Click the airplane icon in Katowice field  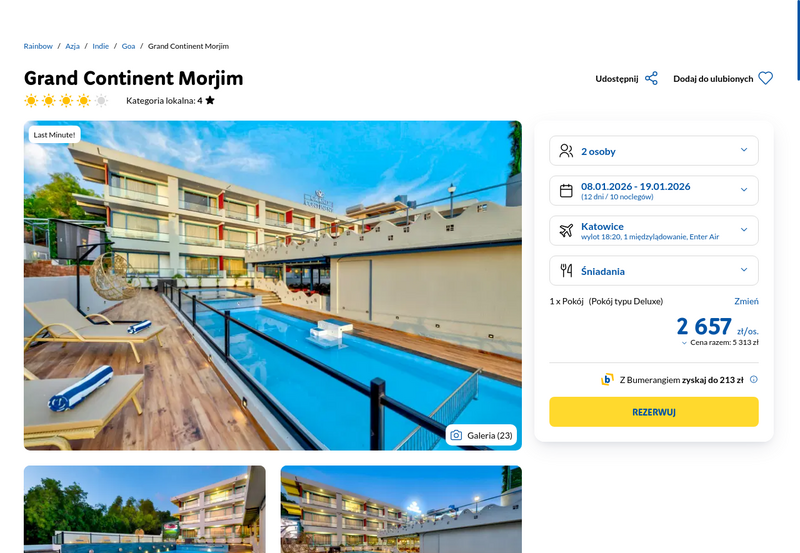click(566, 231)
